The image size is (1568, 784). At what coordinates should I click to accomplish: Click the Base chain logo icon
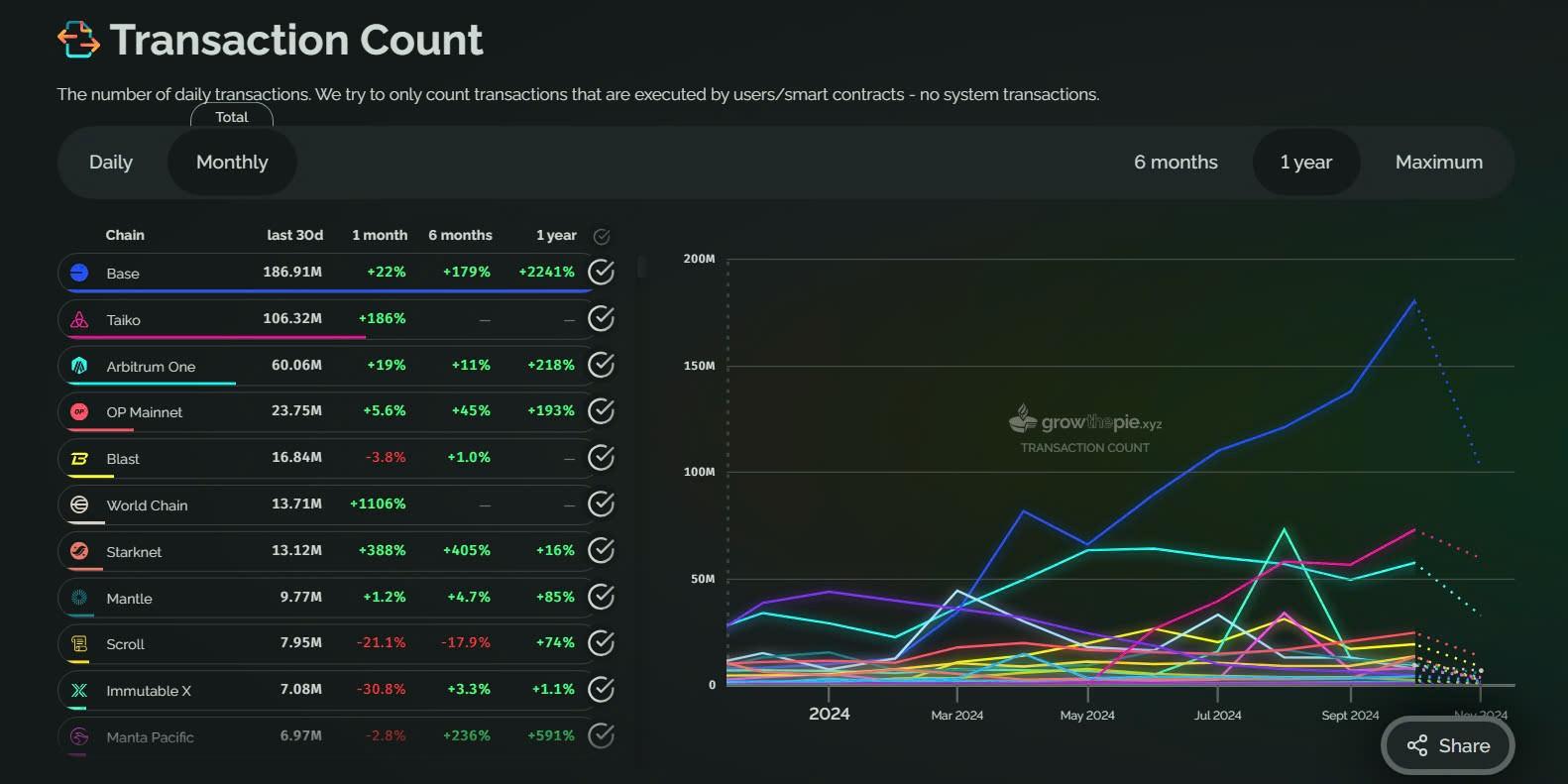[79, 273]
